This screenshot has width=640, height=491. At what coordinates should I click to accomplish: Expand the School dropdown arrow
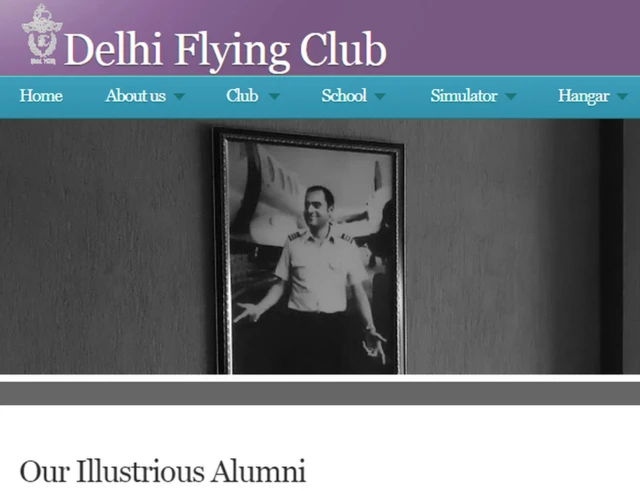pyautogui.click(x=380, y=96)
